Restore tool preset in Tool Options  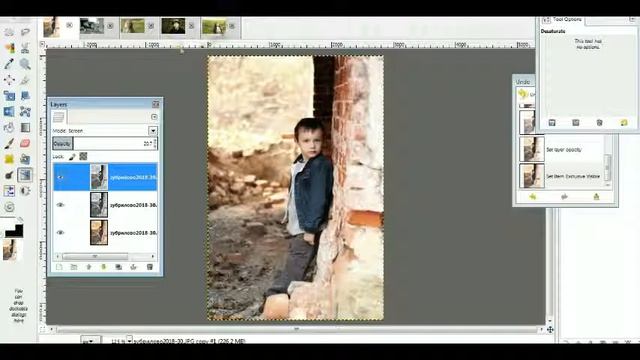[576, 122]
